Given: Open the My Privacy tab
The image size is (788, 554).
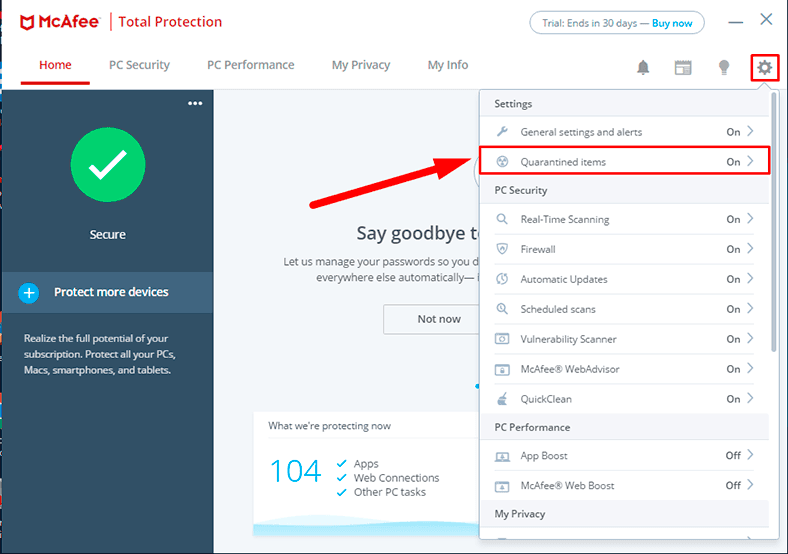Looking at the screenshot, I should click(x=360, y=65).
